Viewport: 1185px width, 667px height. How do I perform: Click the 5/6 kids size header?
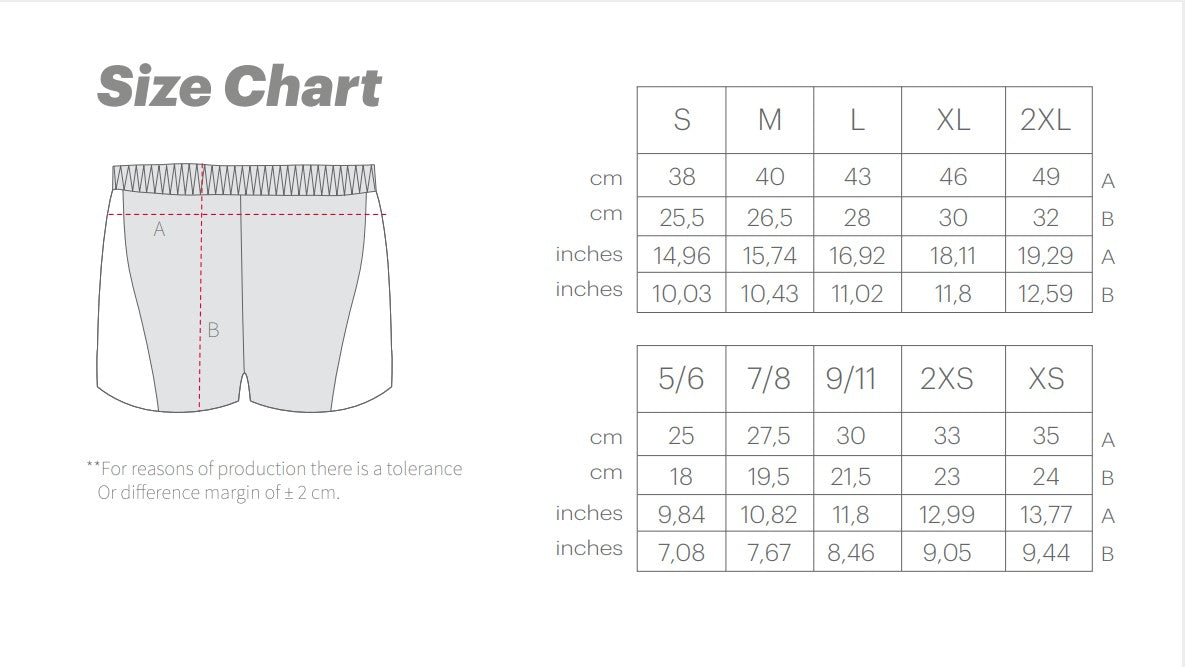tap(682, 379)
